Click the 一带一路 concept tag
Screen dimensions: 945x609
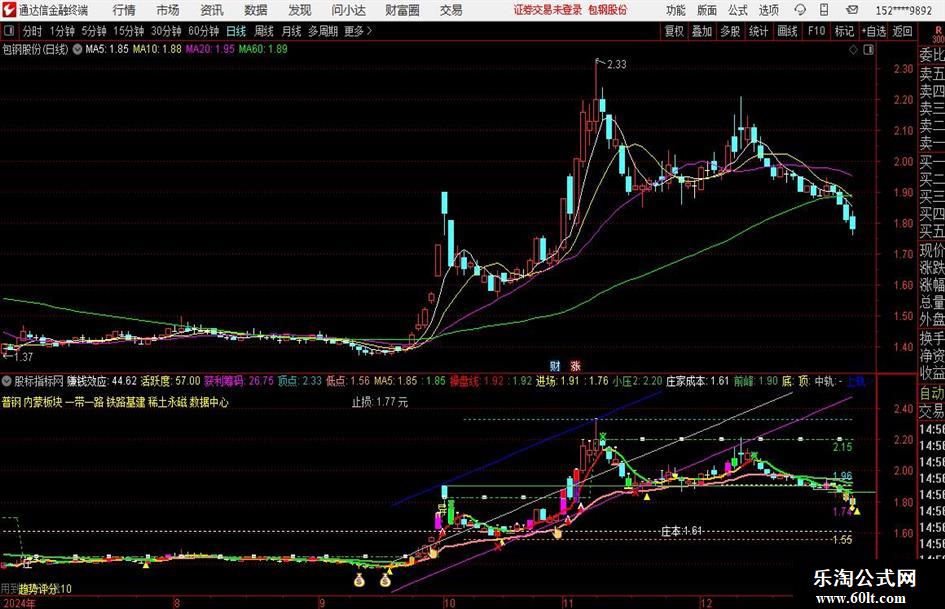tap(84, 402)
